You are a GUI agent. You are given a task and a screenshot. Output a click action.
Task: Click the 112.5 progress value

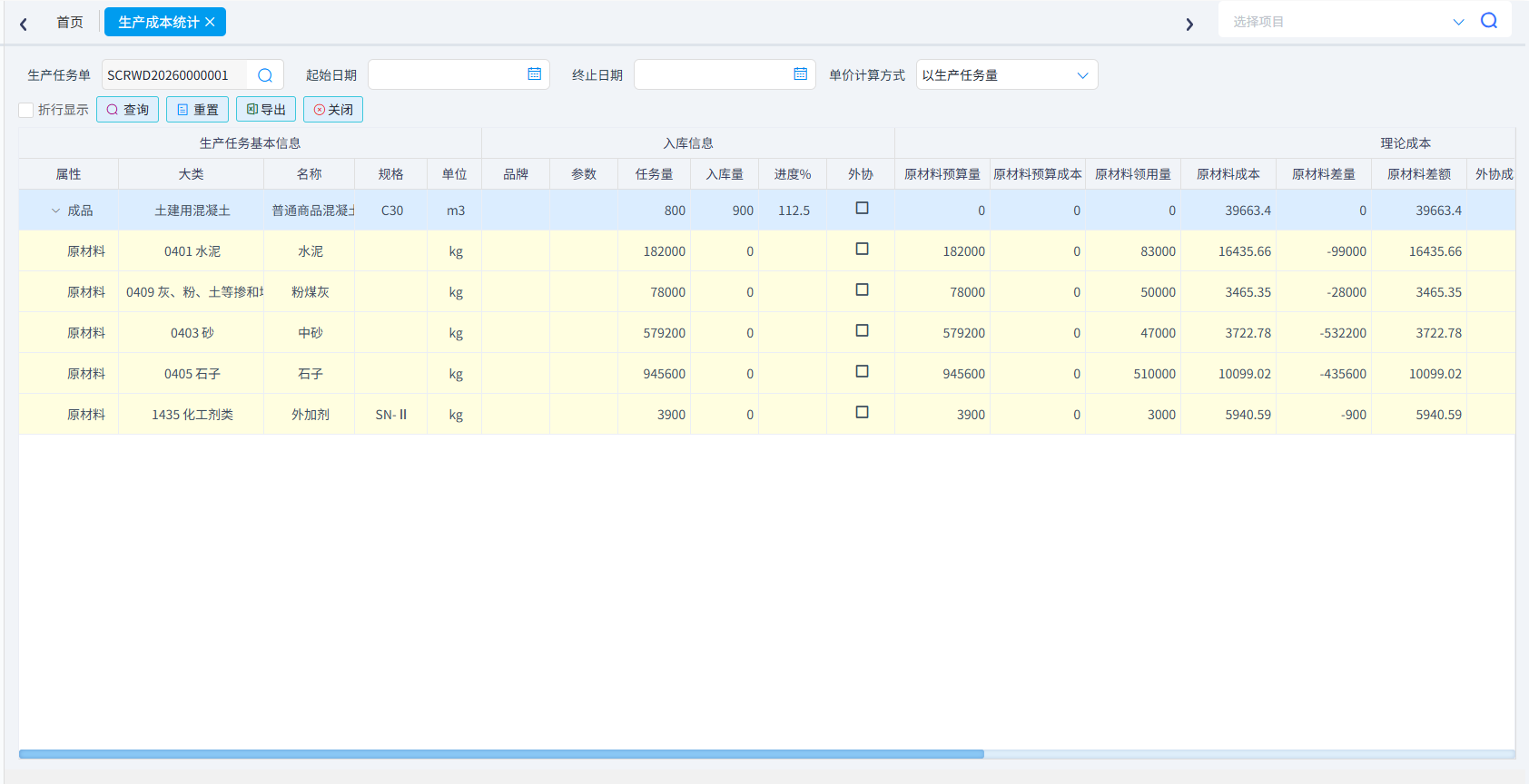click(x=794, y=211)
